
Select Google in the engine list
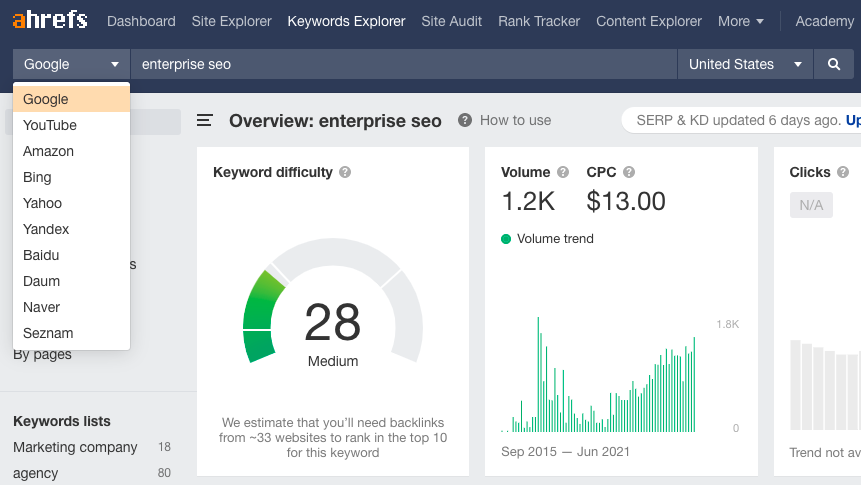71,99
